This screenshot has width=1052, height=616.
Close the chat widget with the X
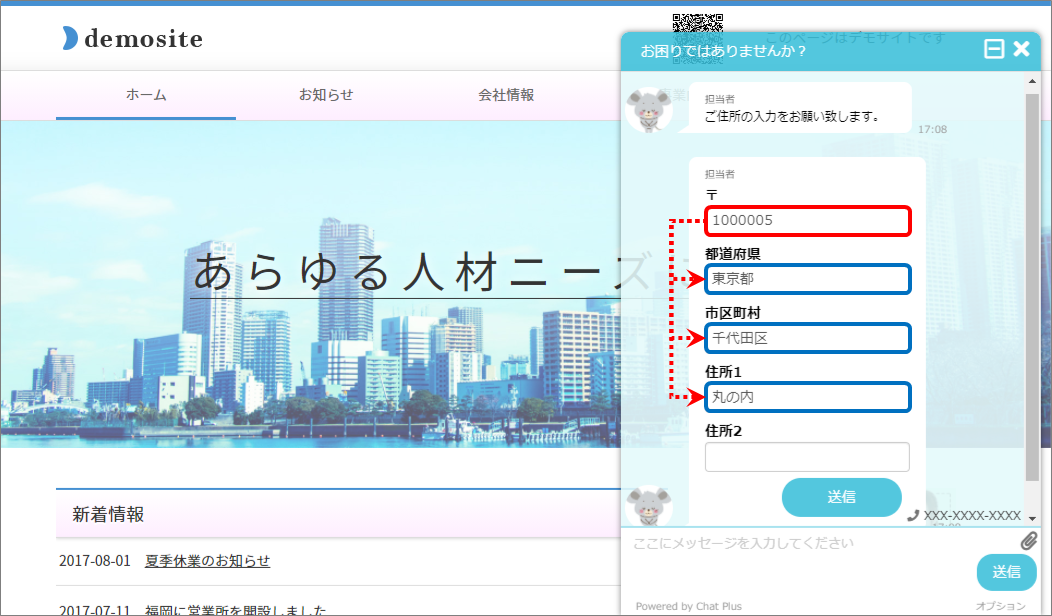coord(1021,48)
